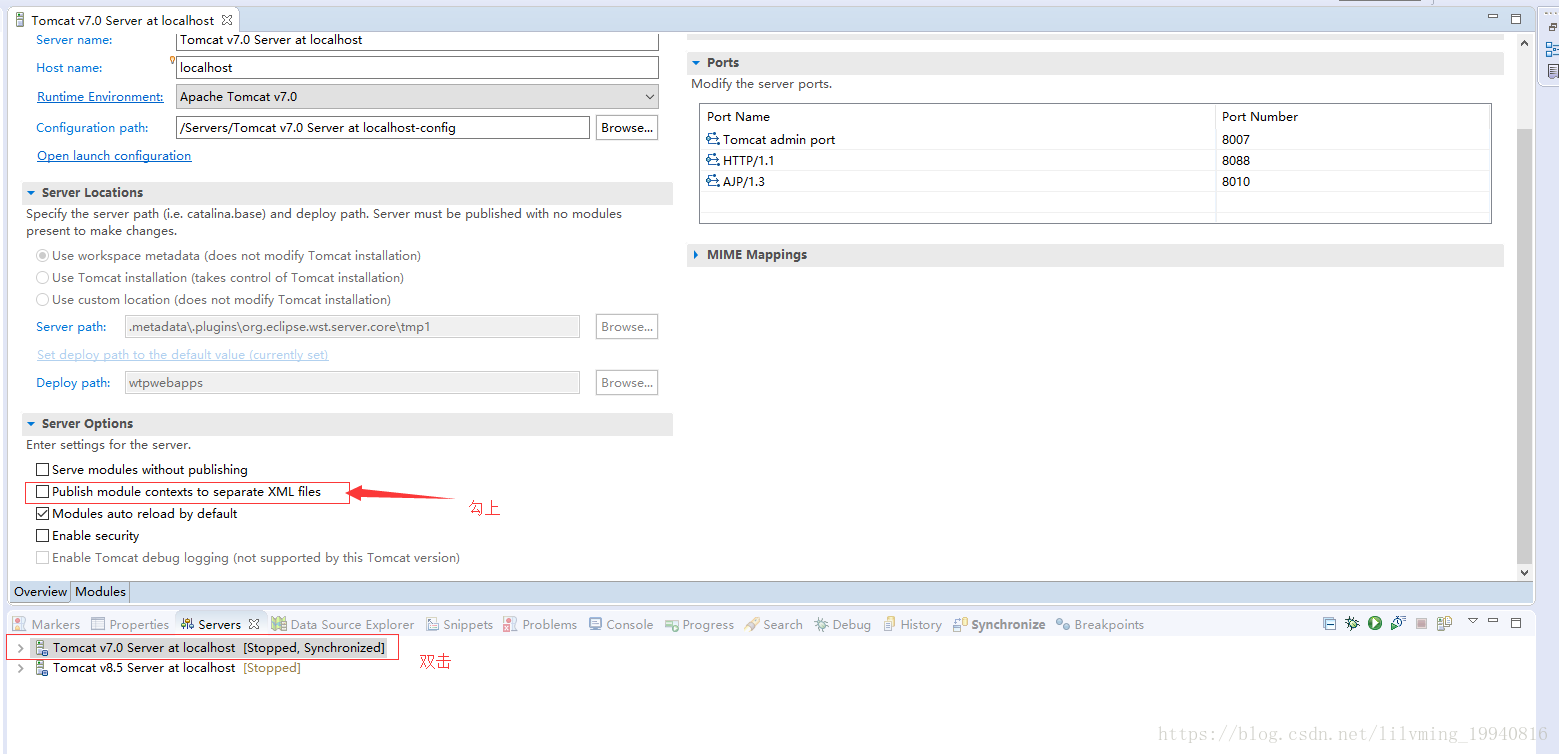Open Servers view menu triangle
Image resolution: width=1559 pixels, height=754 pixels.
point(1473,621)
